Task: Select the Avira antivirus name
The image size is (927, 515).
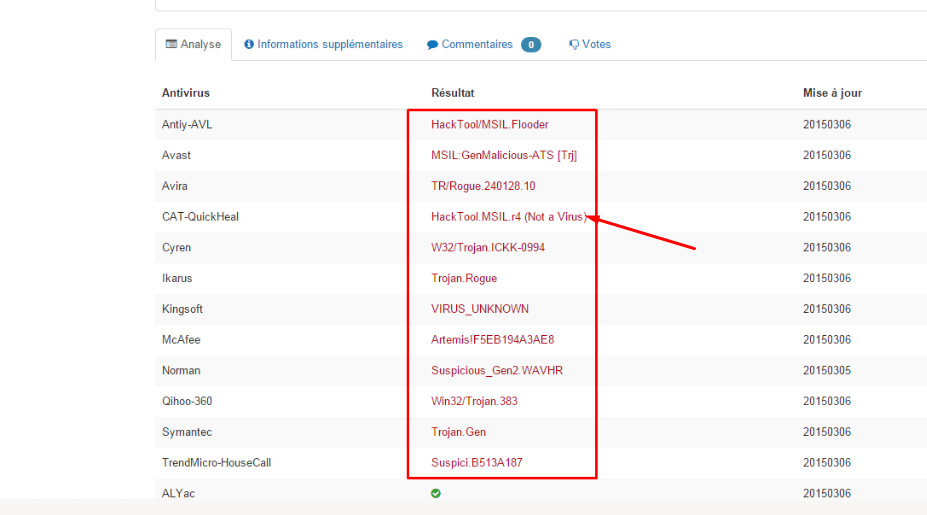Action: [174, 186]
